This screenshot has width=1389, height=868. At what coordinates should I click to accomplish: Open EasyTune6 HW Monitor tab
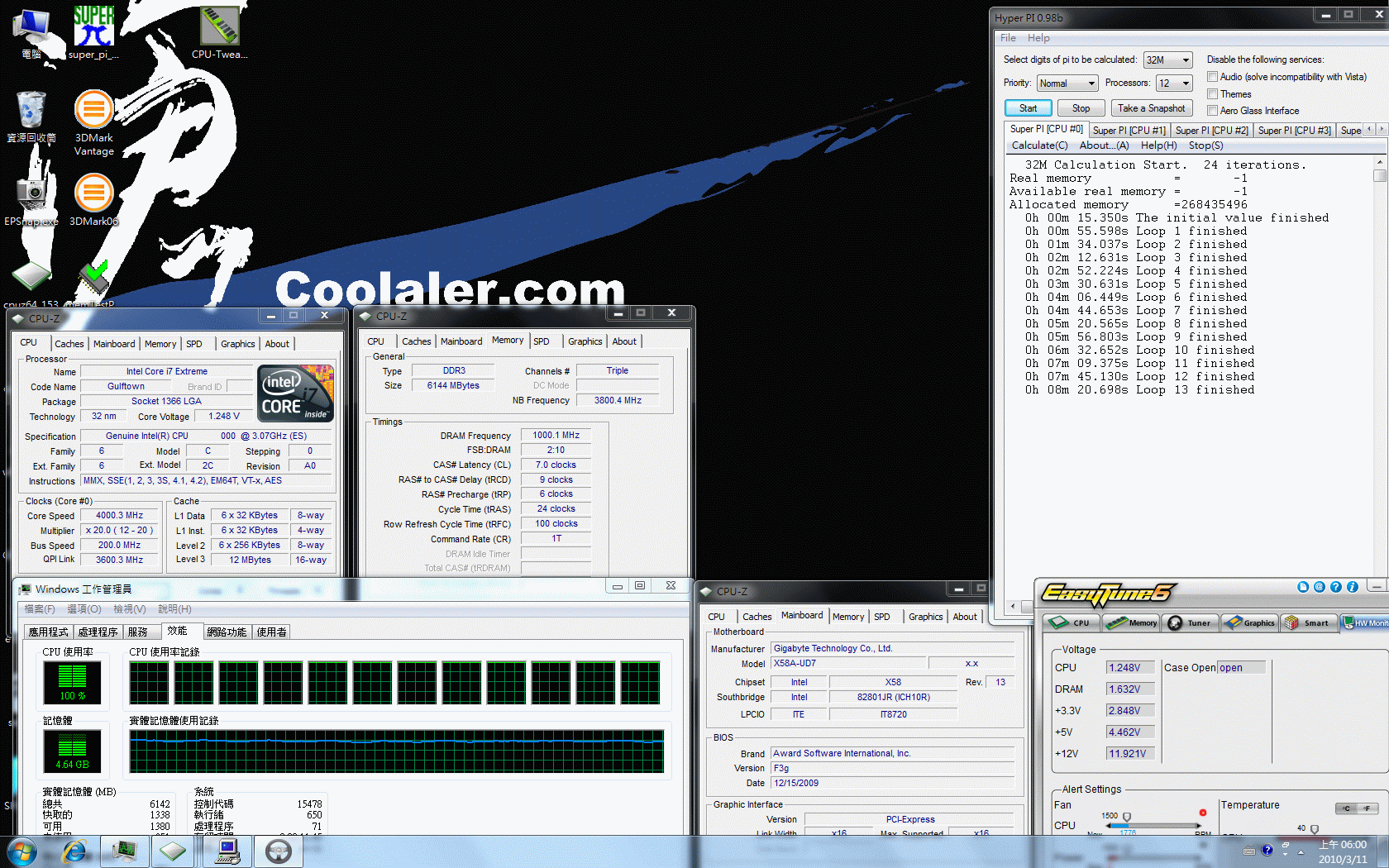(1366, 623)
